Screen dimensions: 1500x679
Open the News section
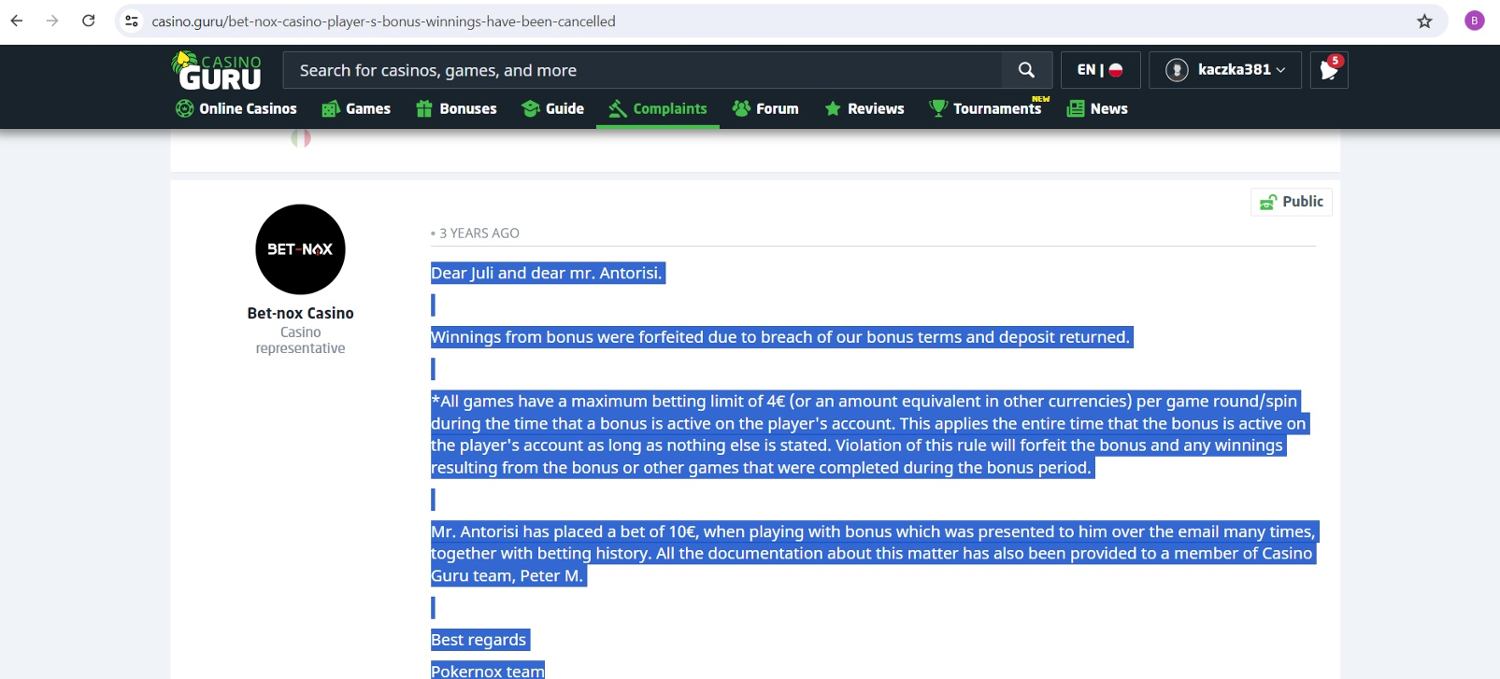coord(1097,109)
